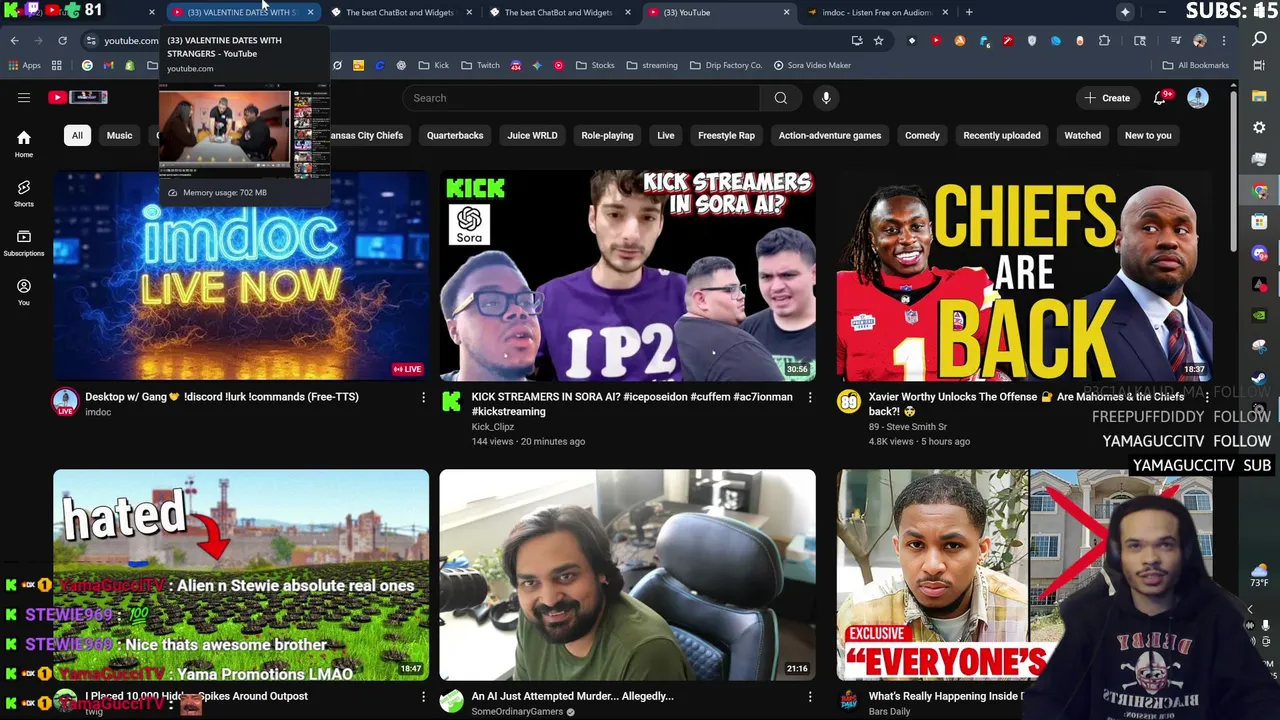Open the imdoc channel avatar
The height and width of the screenshot is (720, 1280).
[x=65, y=402]
